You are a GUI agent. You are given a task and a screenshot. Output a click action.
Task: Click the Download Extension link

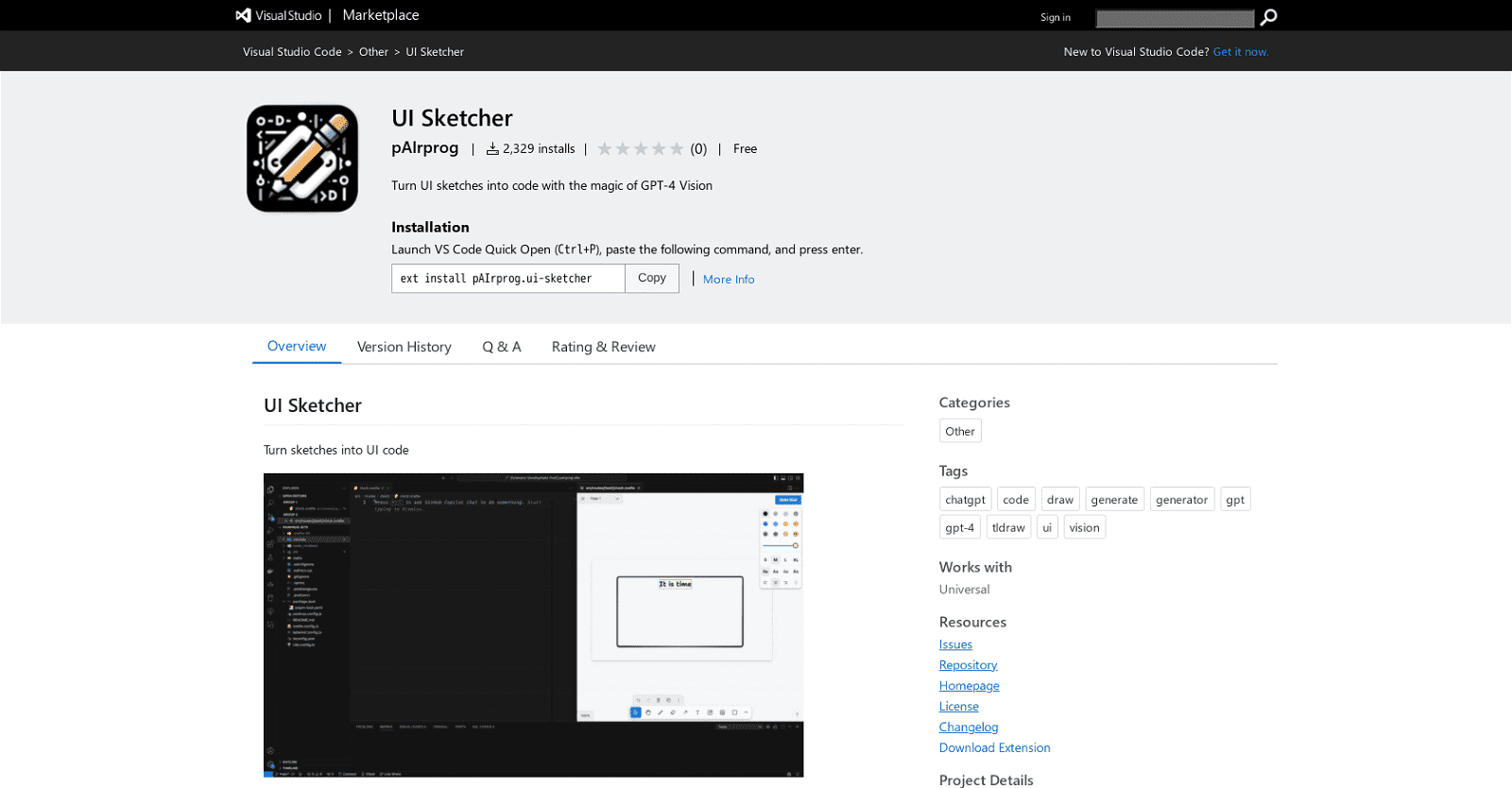coord(994,747)
